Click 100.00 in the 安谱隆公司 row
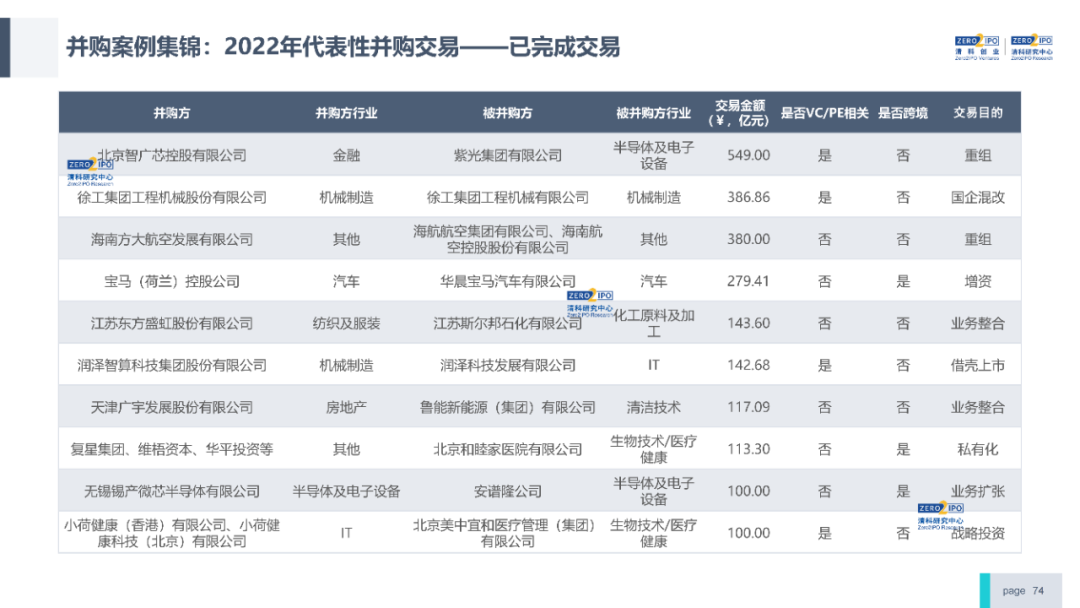The image size is (1080, 608). coord(749,492)
